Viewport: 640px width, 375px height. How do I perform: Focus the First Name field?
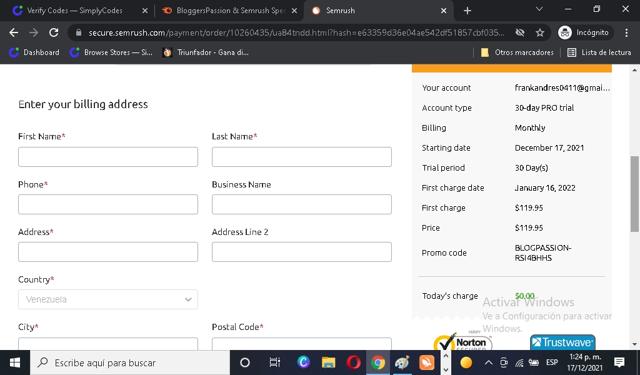108,157
